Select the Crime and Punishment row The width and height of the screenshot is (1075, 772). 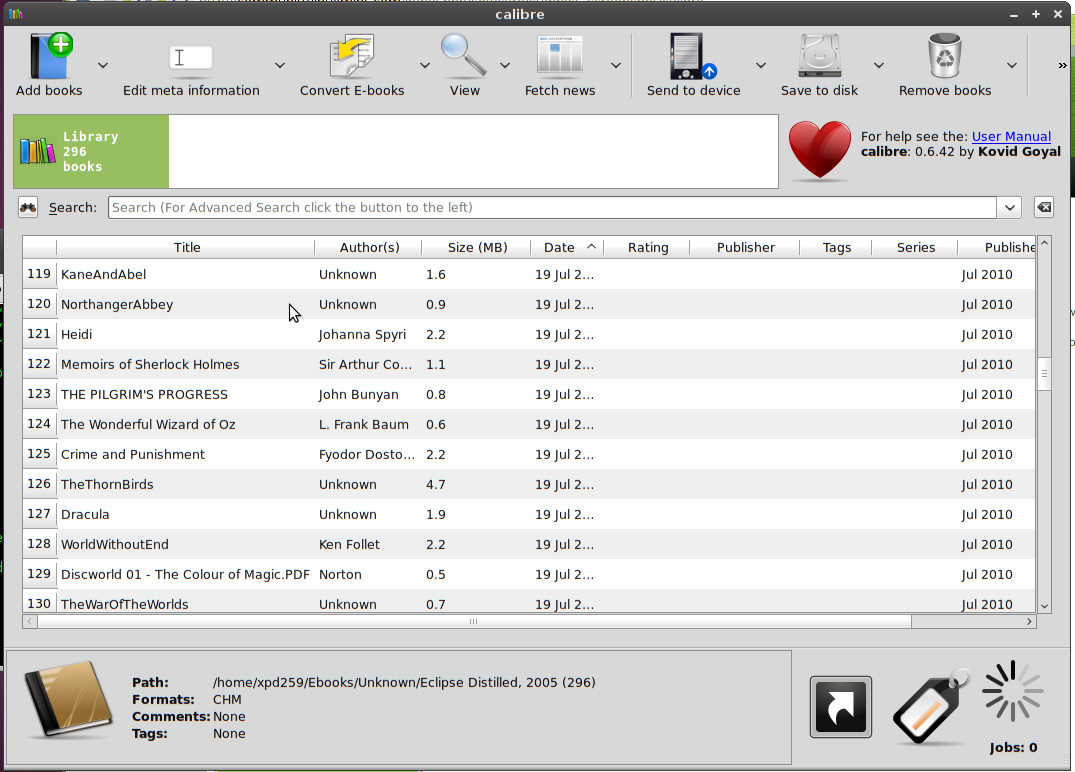[133, 454]
